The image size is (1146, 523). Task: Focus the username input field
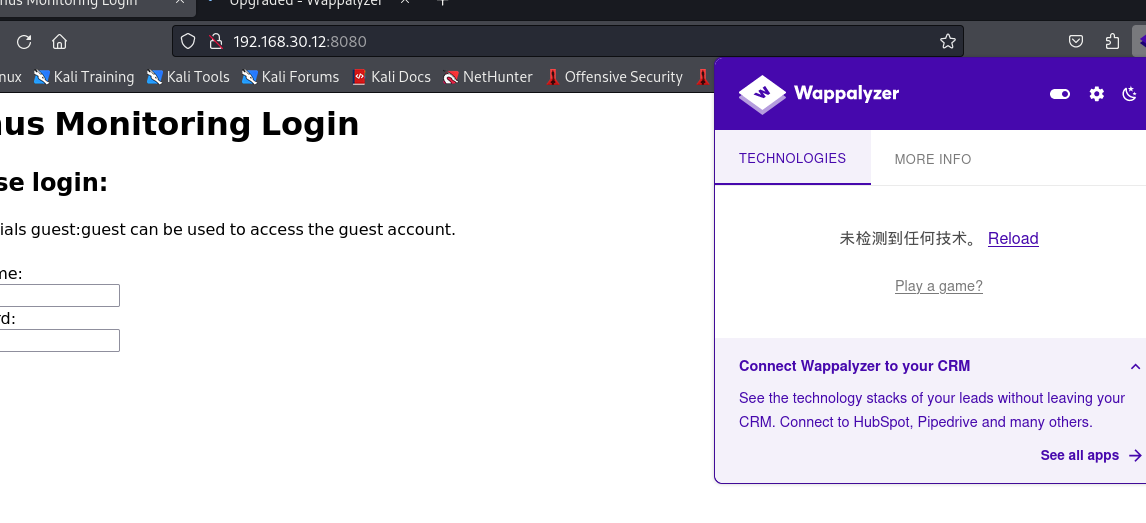point(59,295)
